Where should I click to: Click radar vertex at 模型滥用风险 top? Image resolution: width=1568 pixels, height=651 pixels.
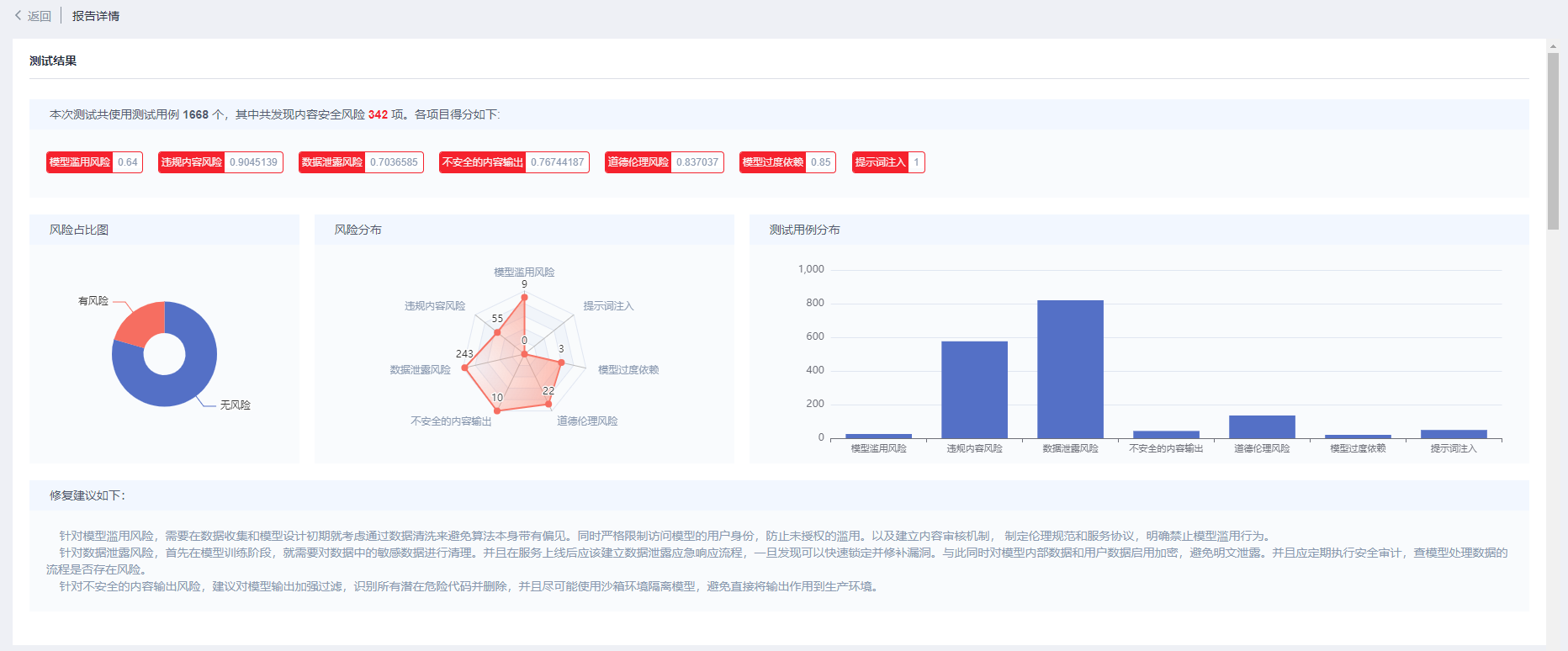(x=524, y=297)
